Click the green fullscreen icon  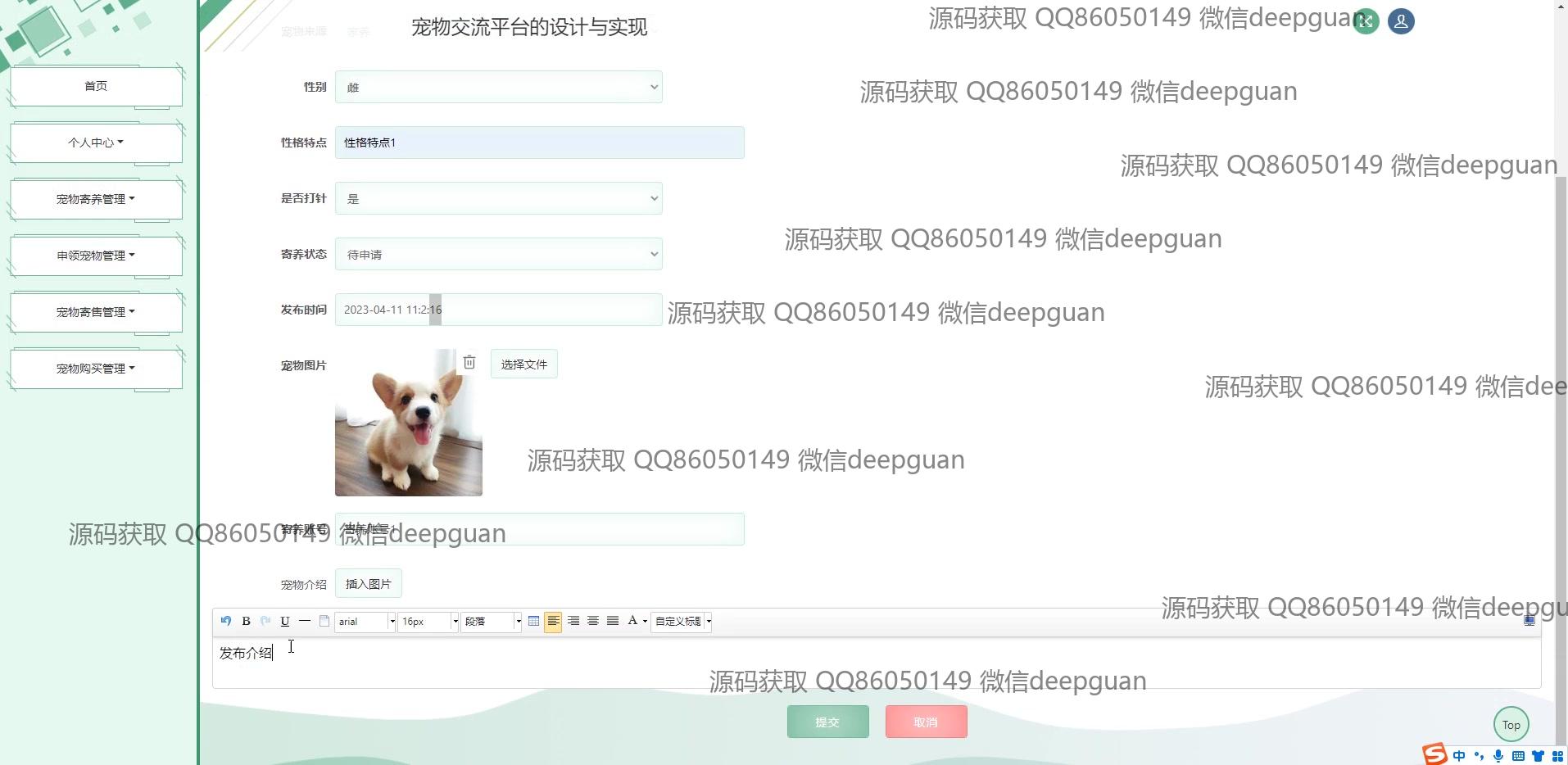[x=1366, y=22]
